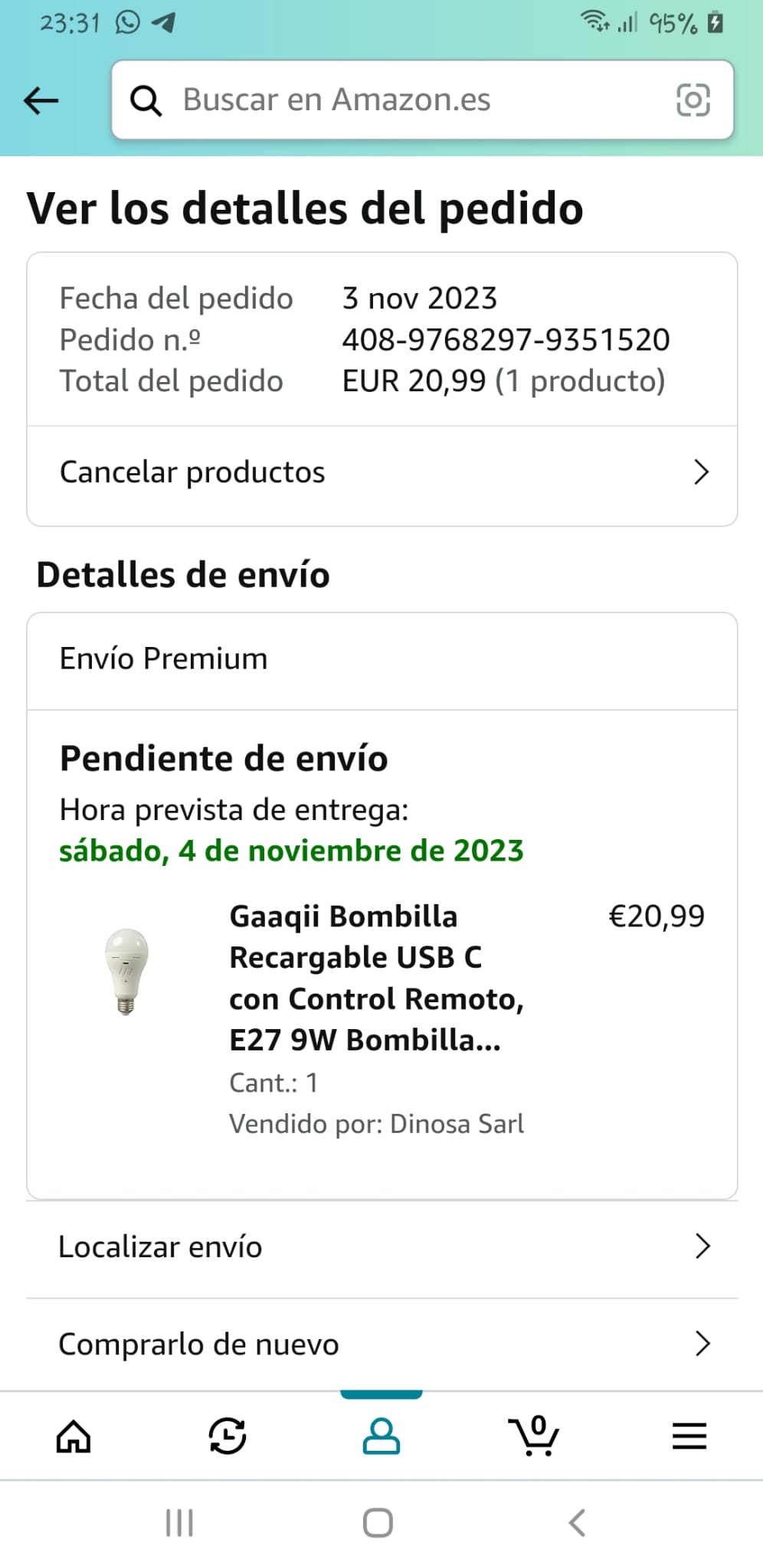The width and height of the screenshot is (763, 1568).
Task: Tap the search magnifier icon
Action: 146,100
